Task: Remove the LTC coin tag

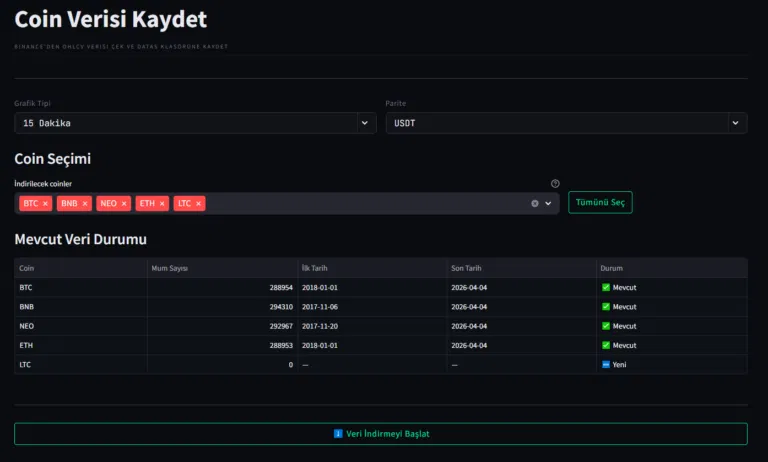Action: (199, 203)
